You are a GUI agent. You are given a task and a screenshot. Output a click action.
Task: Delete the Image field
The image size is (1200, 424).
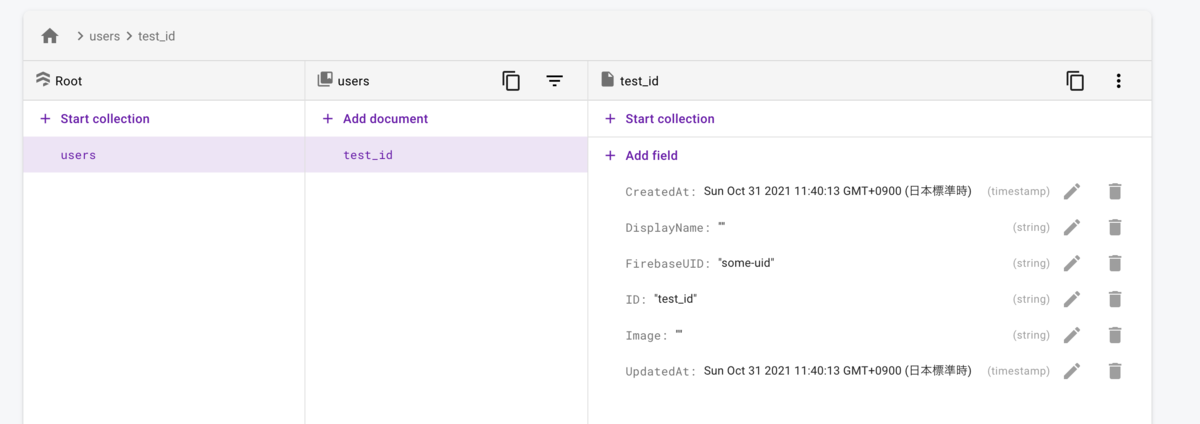tap(1115, 335)
